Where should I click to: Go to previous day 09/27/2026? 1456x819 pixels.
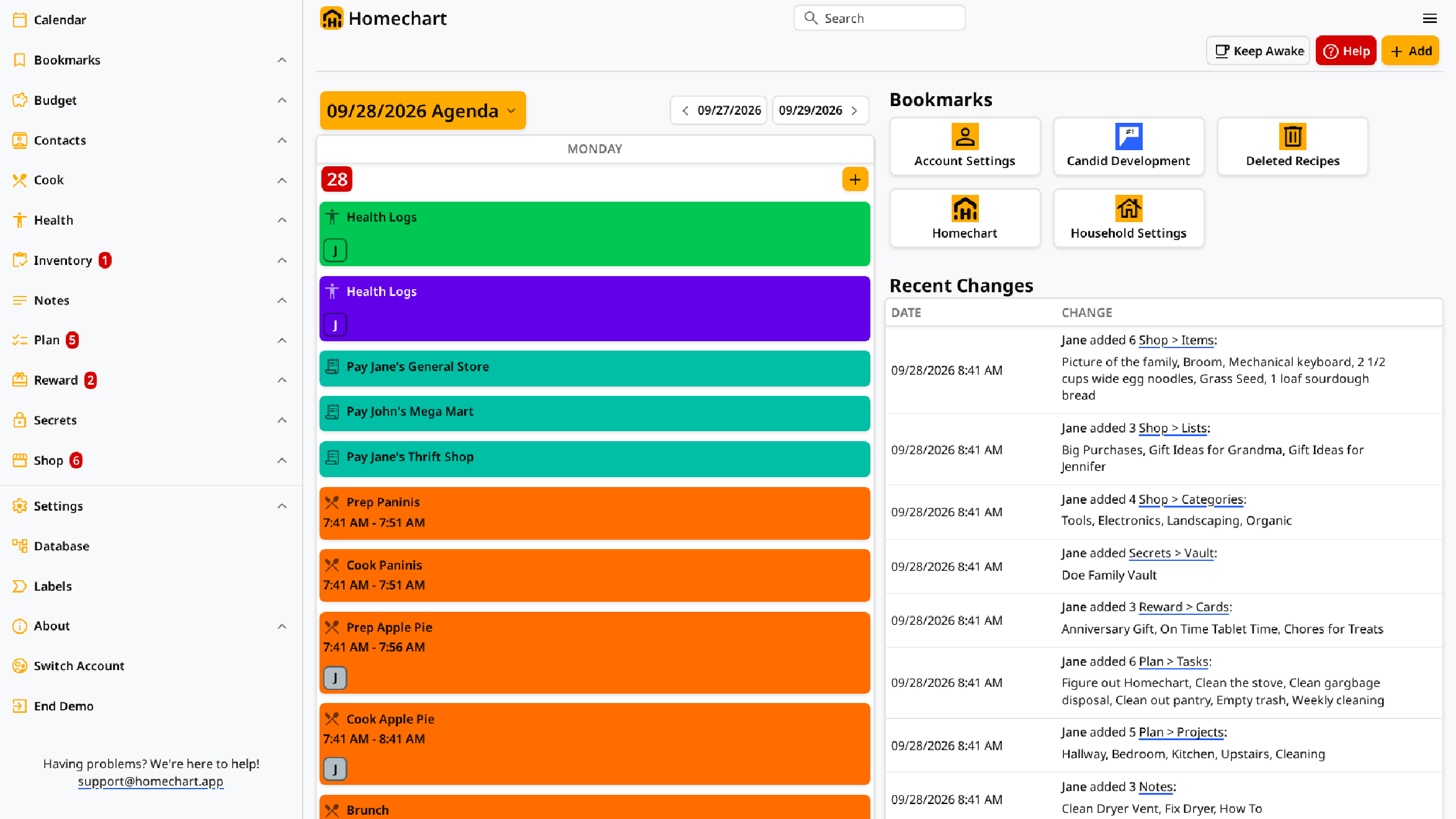pyautogui.click(x=719, y=110)
